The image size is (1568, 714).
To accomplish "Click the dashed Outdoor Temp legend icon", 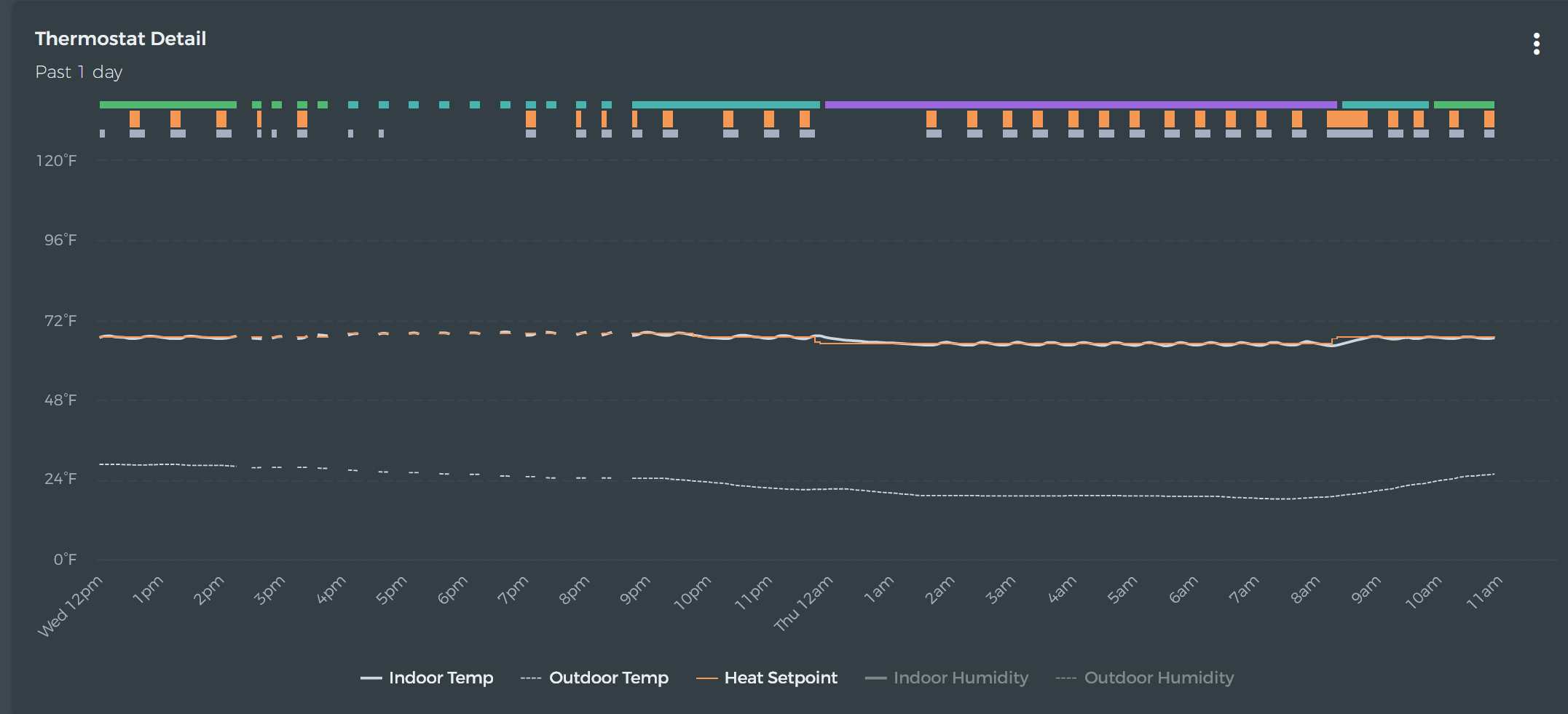I will (x=531, y=678).
